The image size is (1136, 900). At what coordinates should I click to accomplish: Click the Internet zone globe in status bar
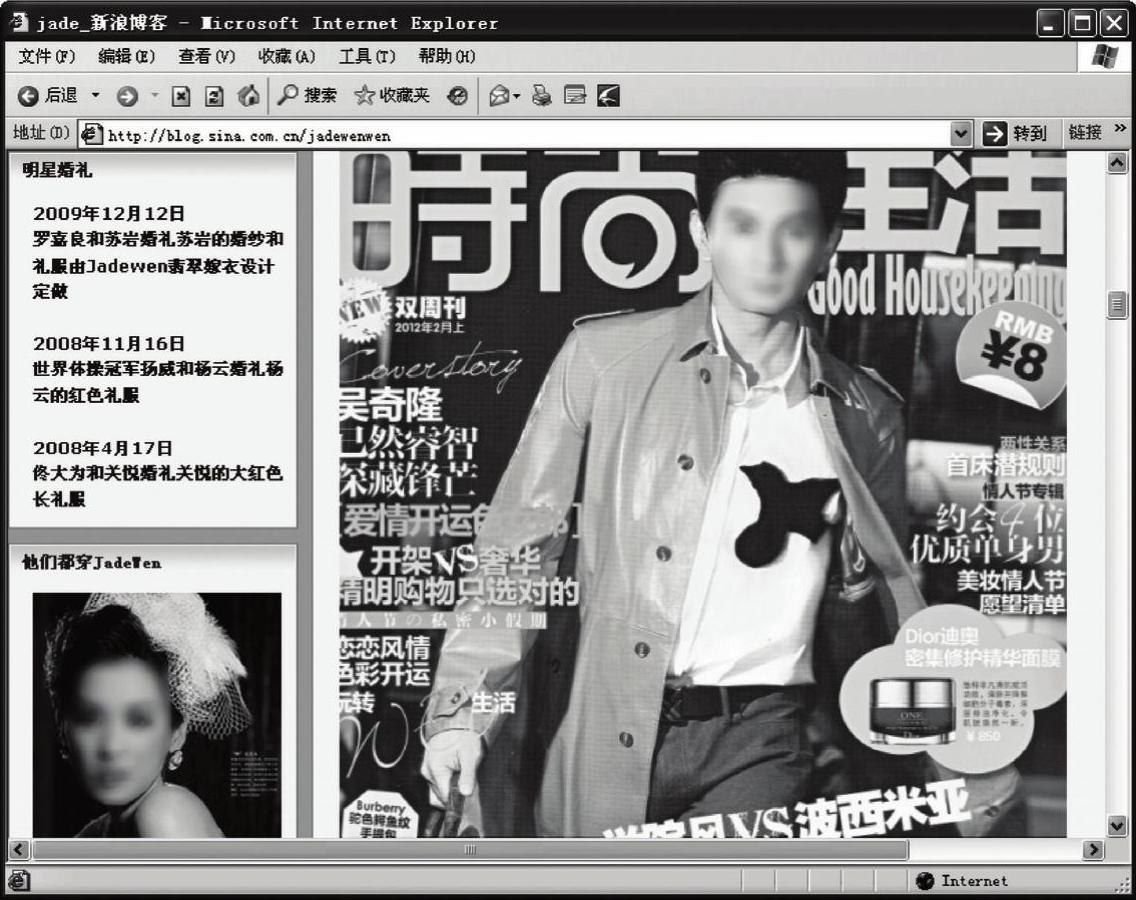pos(924,880)
